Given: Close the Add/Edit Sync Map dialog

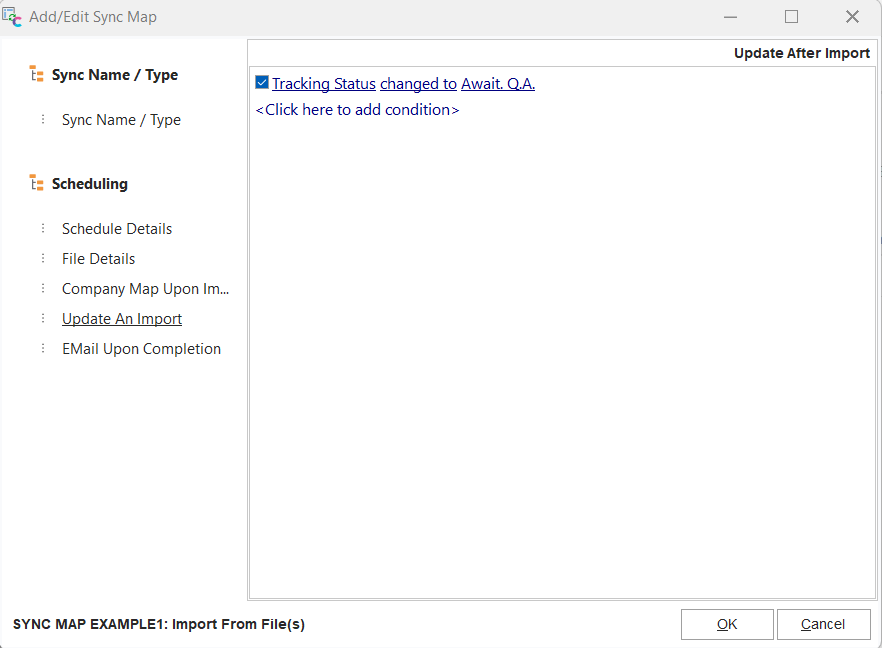Looking at the screenshot, I should point(852,17).
